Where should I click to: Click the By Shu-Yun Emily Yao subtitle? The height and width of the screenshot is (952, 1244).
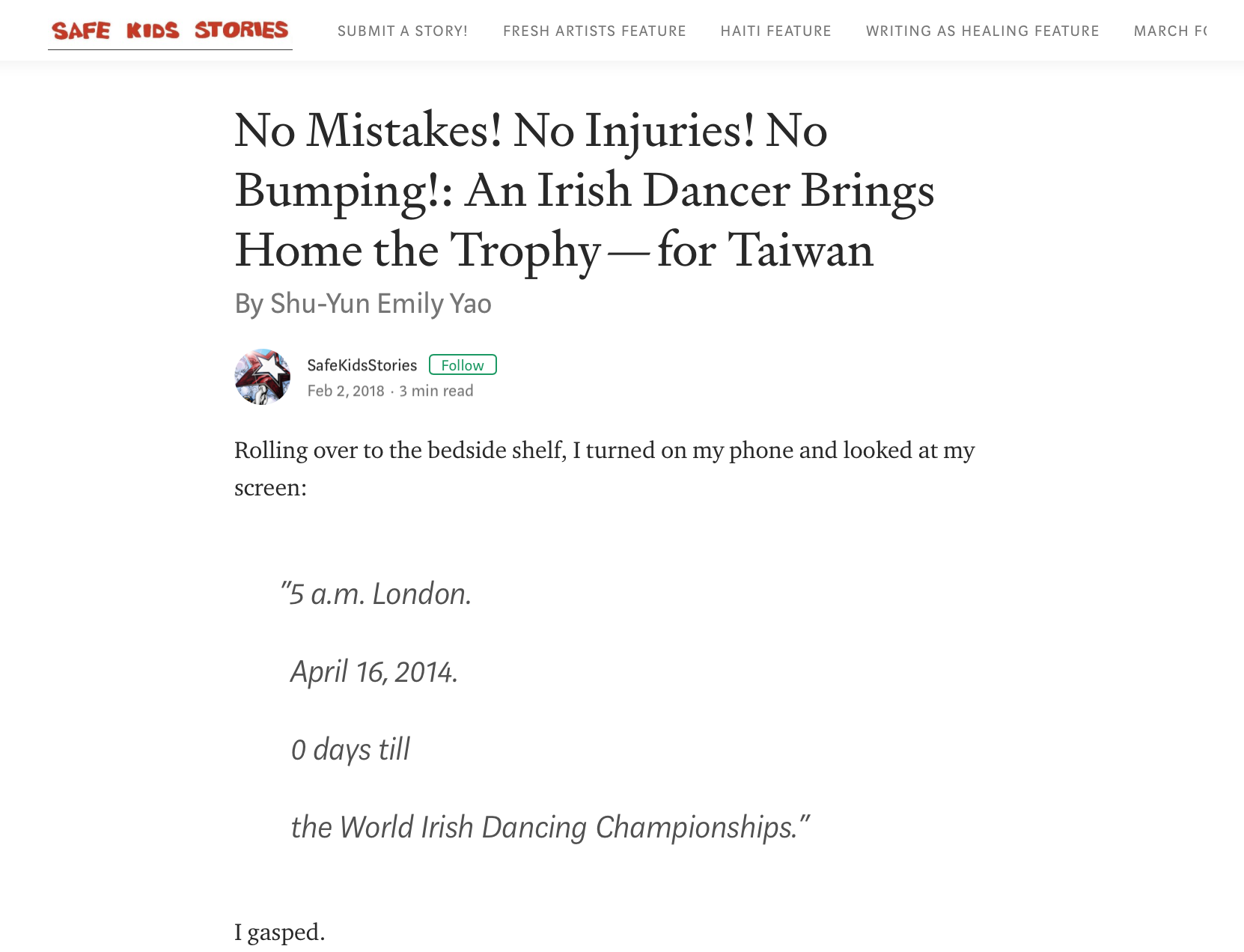(x=363, y=303)
